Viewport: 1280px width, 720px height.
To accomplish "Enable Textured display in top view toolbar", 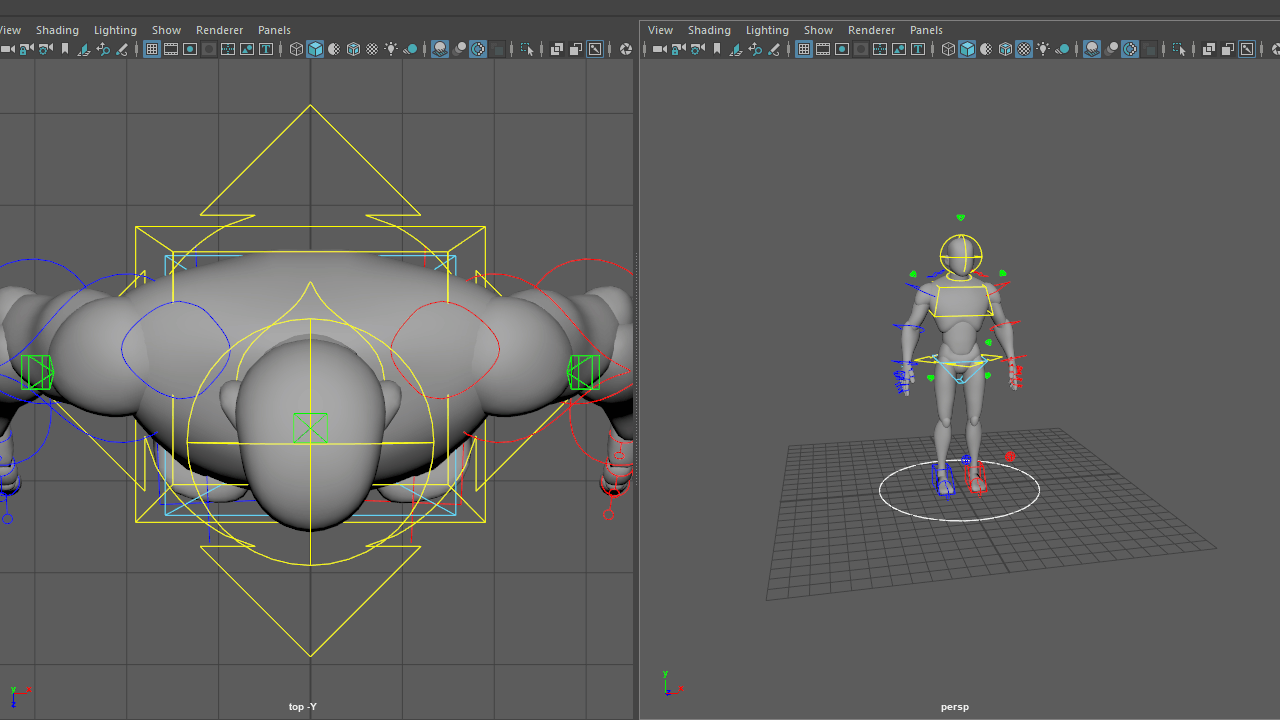I will [x=372, y=49].
